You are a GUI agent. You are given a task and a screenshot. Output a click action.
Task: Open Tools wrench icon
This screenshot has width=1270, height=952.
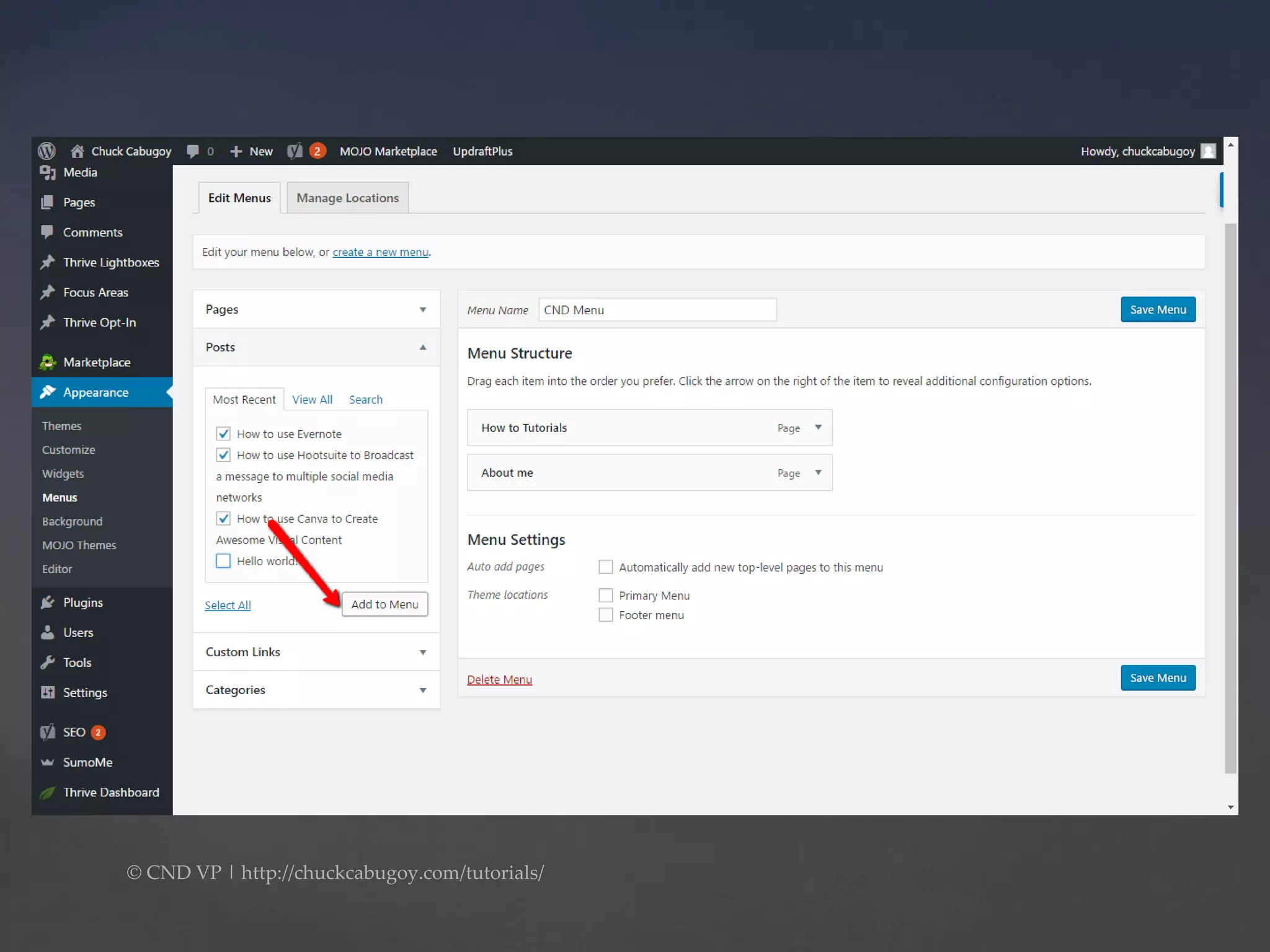pyautogui.click(x=48, y=663)
